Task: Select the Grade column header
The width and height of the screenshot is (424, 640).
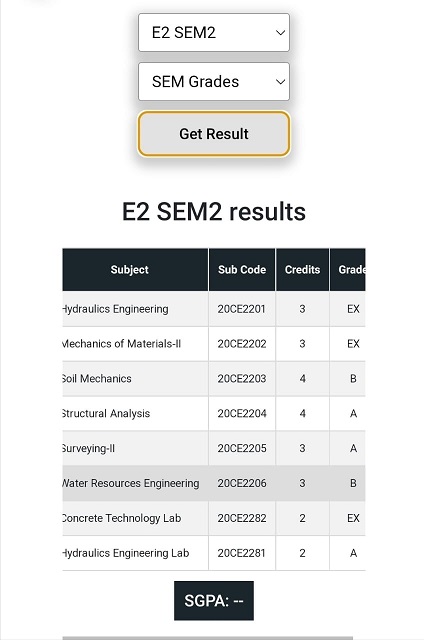Action: pos(348,269)
